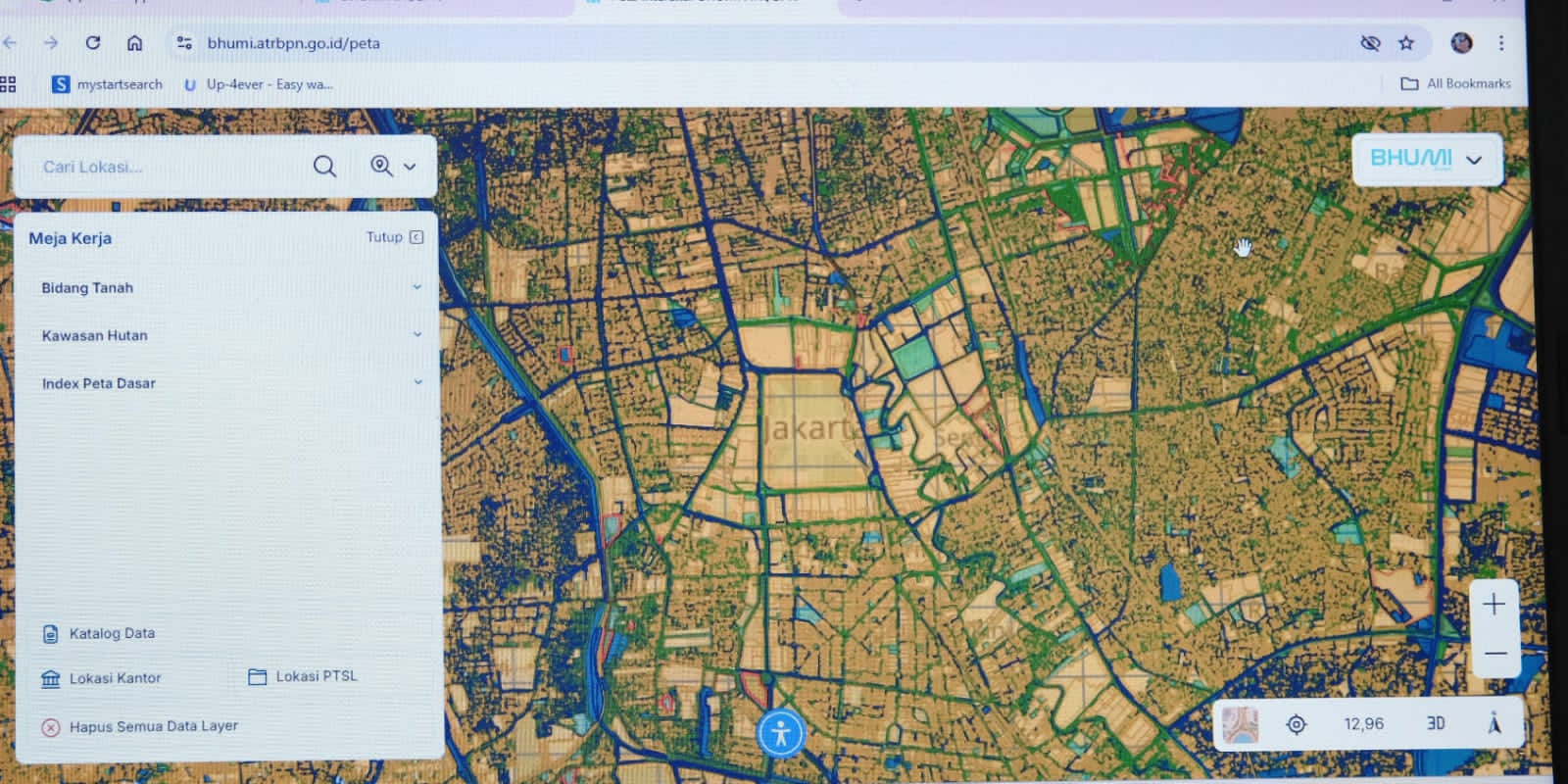Open the basemap thumbnail selector
Image resolution: width=1568 pixels, height=784 pixels.
point(1241,724)
